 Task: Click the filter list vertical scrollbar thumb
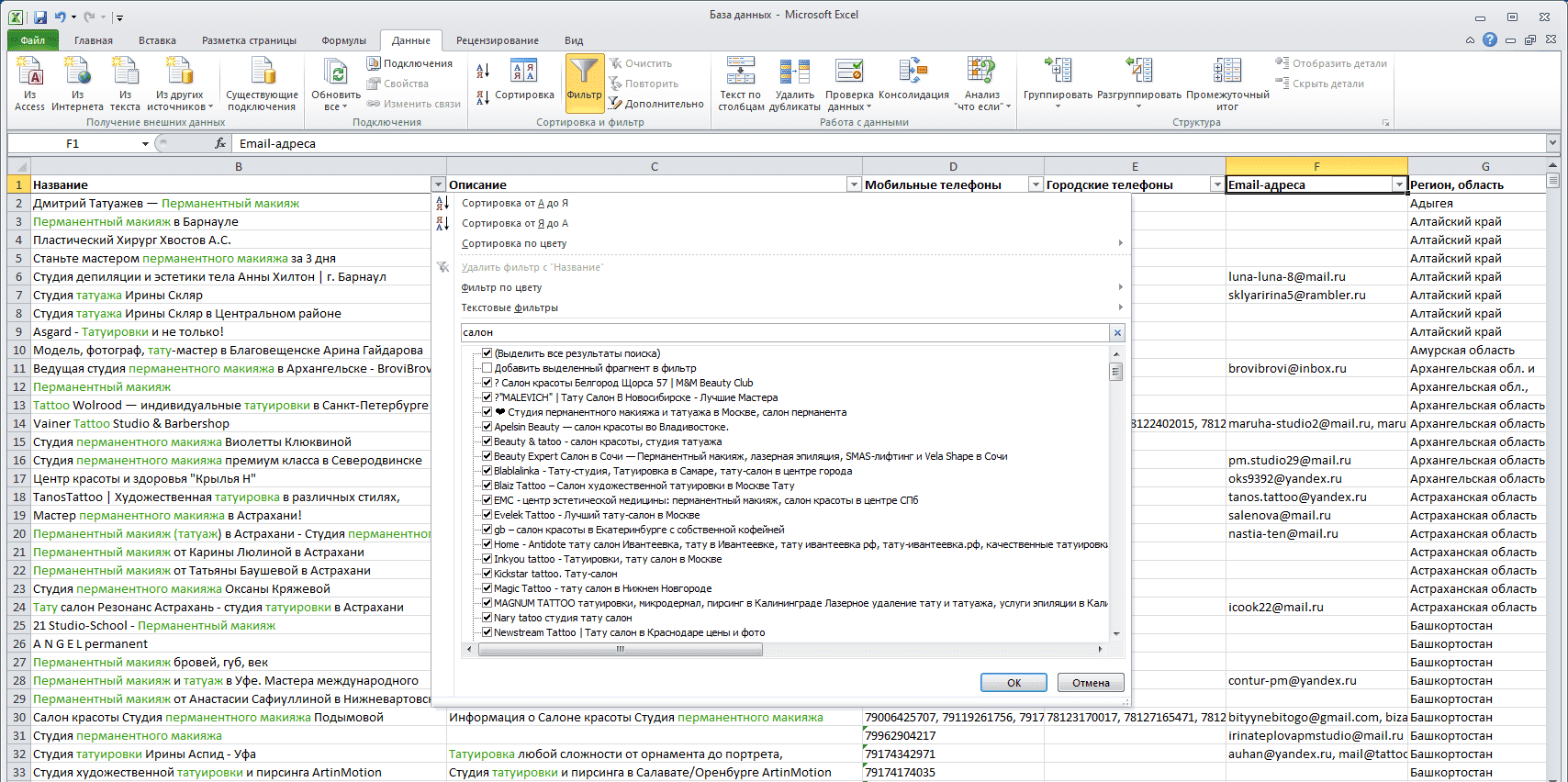(x=1116, y=371)
